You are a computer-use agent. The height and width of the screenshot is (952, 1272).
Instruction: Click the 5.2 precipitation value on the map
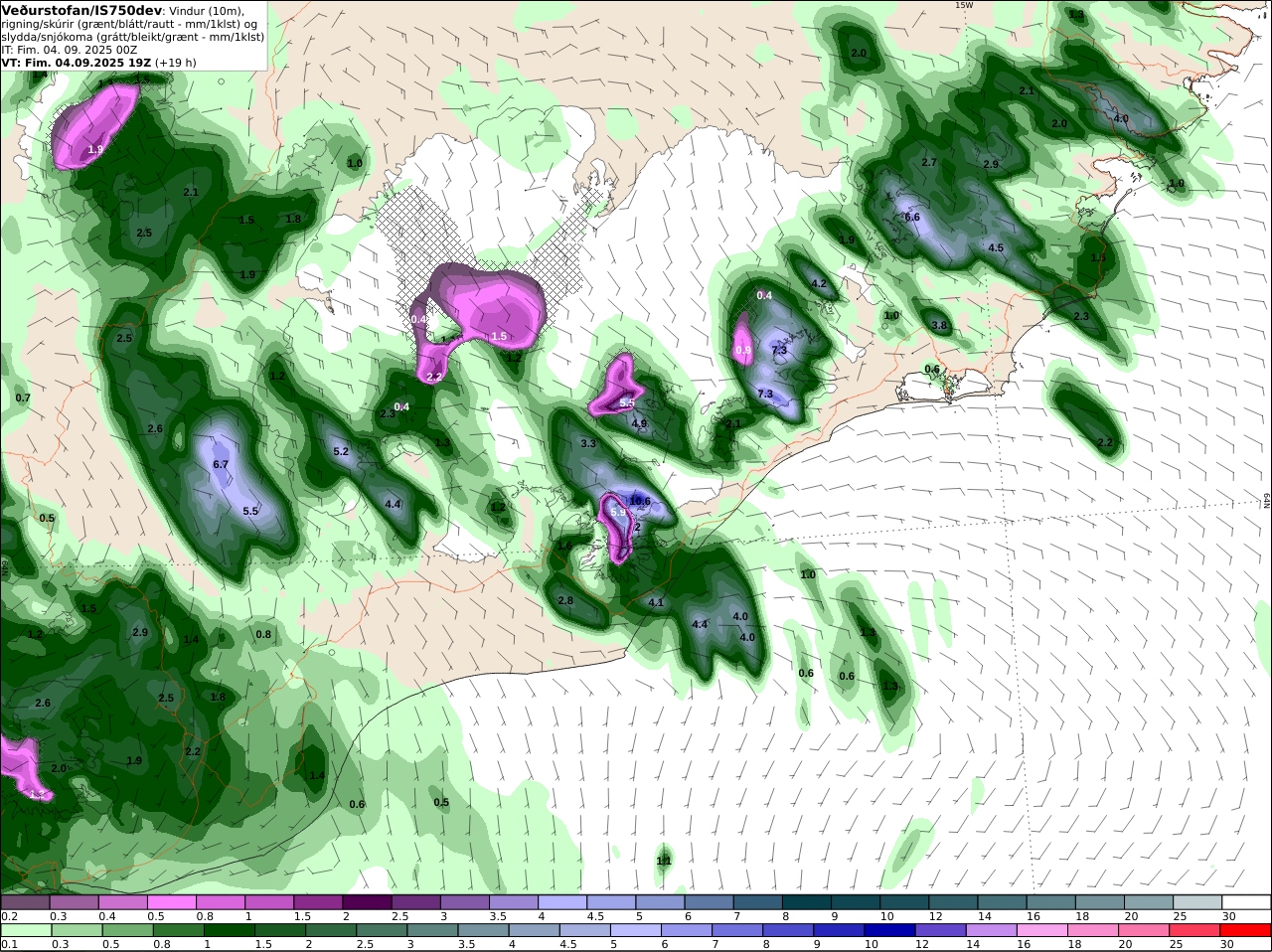[341, 451]
